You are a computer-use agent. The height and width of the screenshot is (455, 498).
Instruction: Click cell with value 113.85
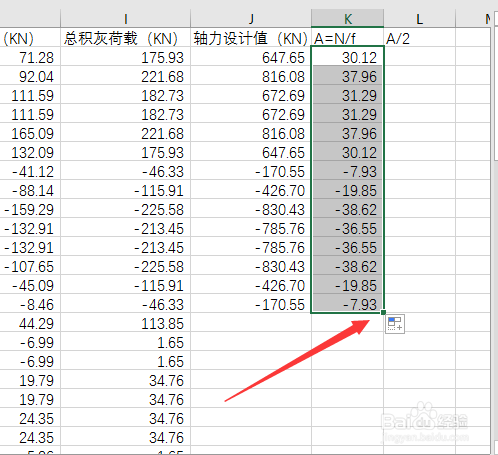tap(125, 322)
